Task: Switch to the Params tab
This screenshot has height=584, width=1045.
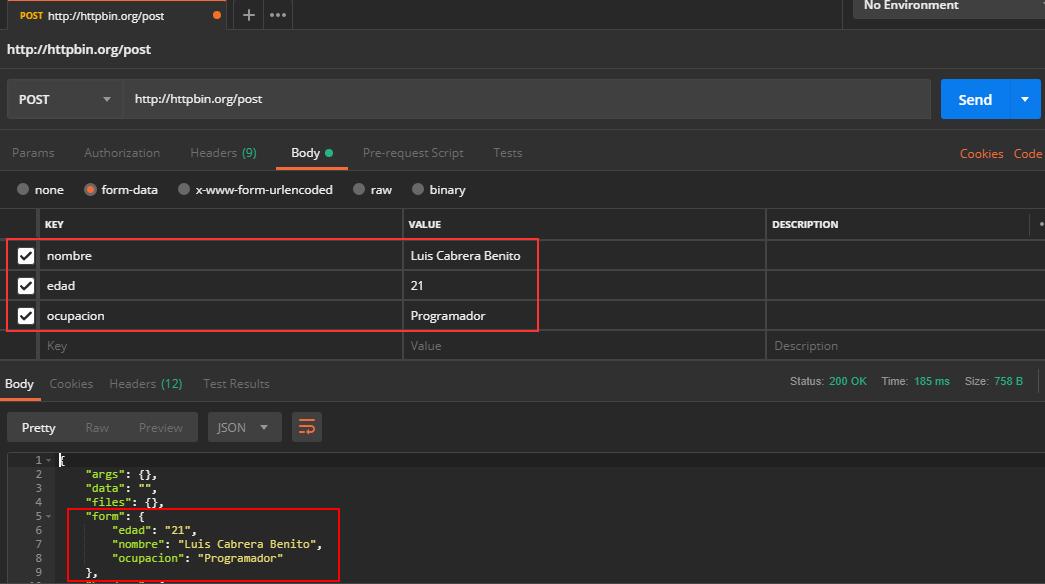Action: tap(33, 153)
